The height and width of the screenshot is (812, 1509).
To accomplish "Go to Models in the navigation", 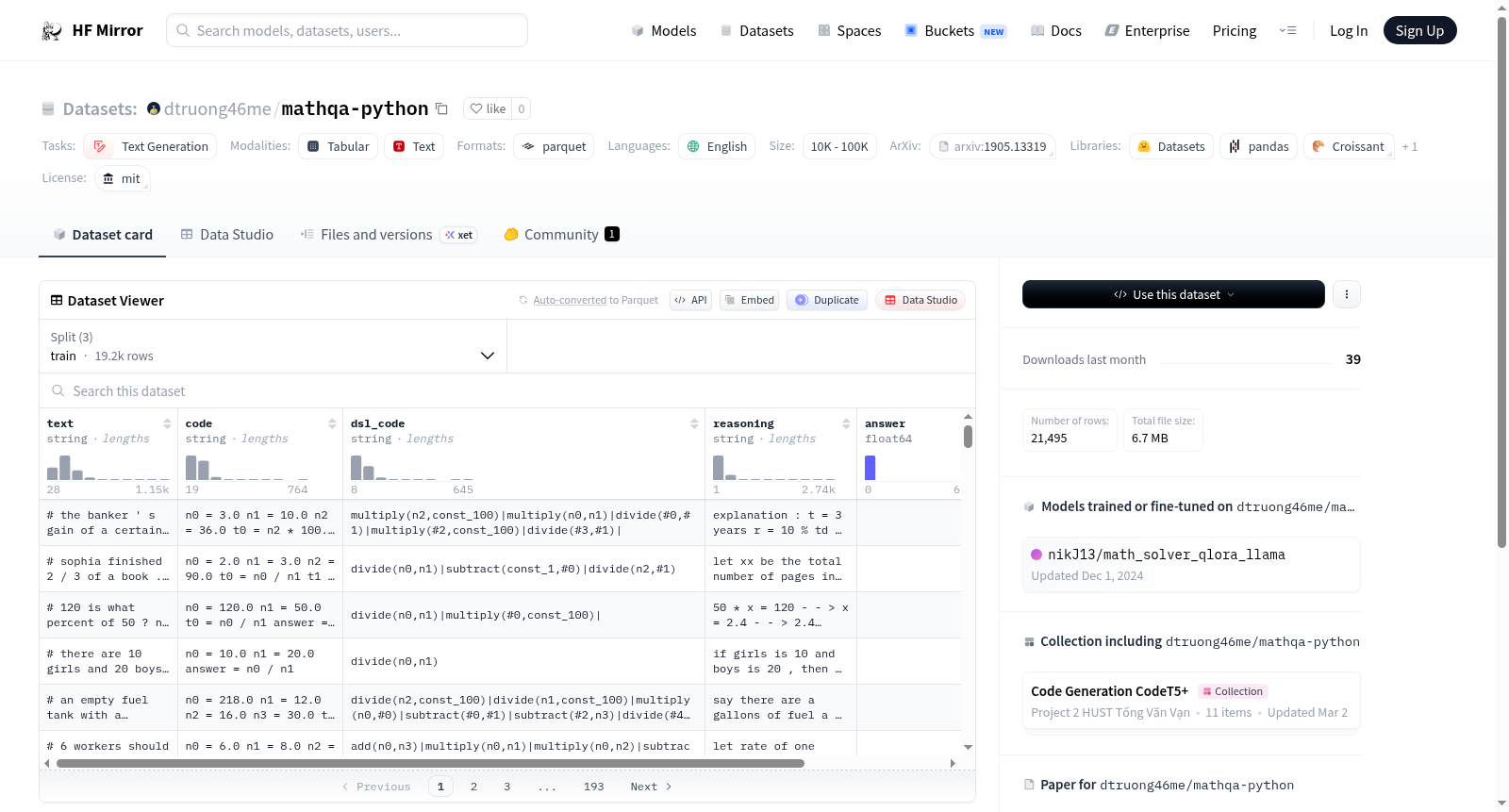I will pos(664,31).
